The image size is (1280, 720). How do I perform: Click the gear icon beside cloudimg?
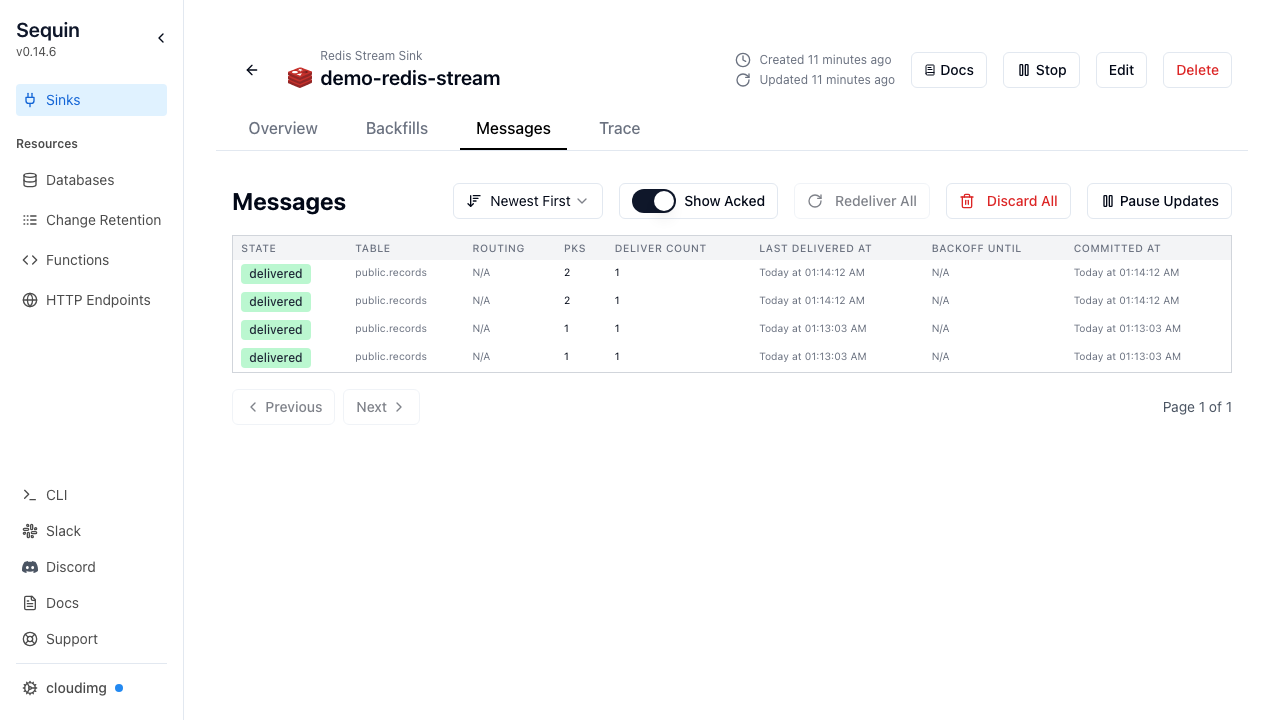pos(30,688)
